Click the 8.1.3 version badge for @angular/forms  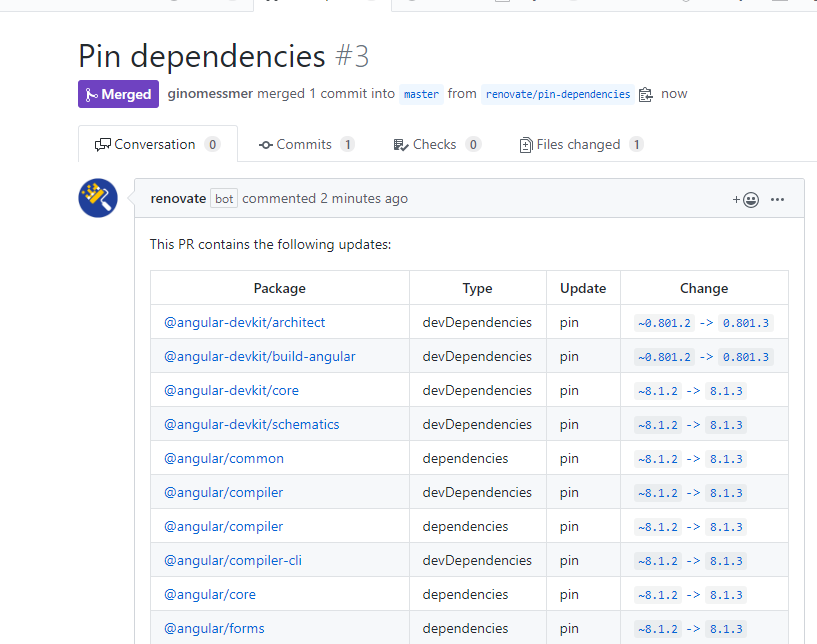click(x=725, y=628)
